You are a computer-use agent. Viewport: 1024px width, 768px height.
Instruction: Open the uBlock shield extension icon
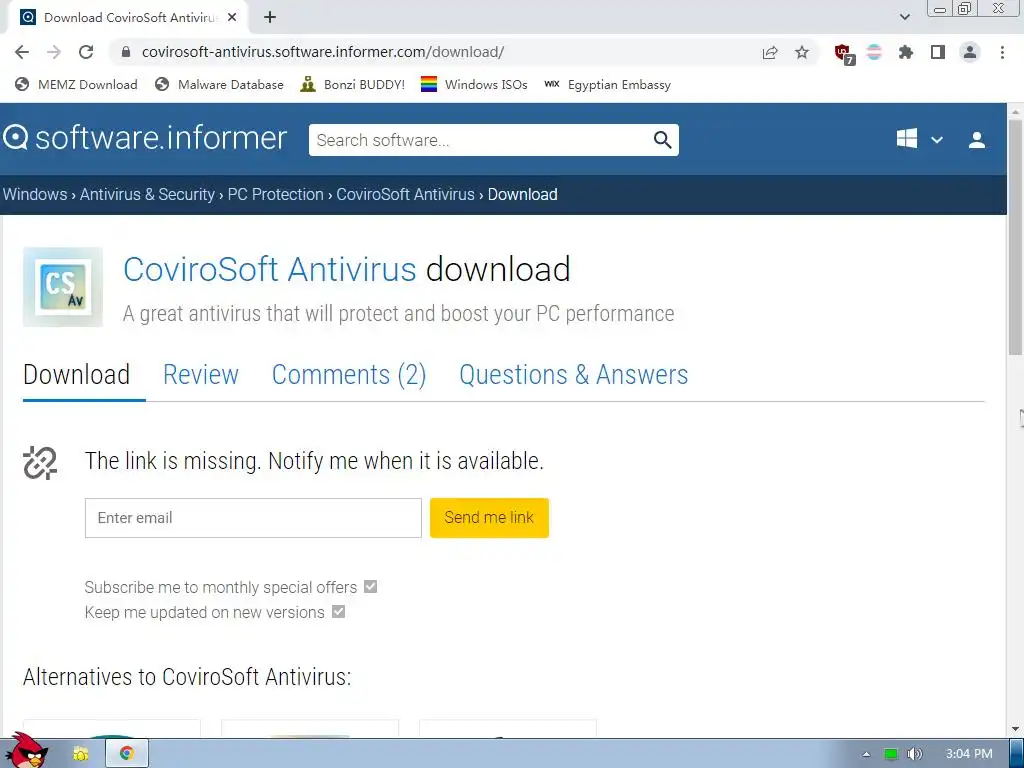tap(844, 54)
